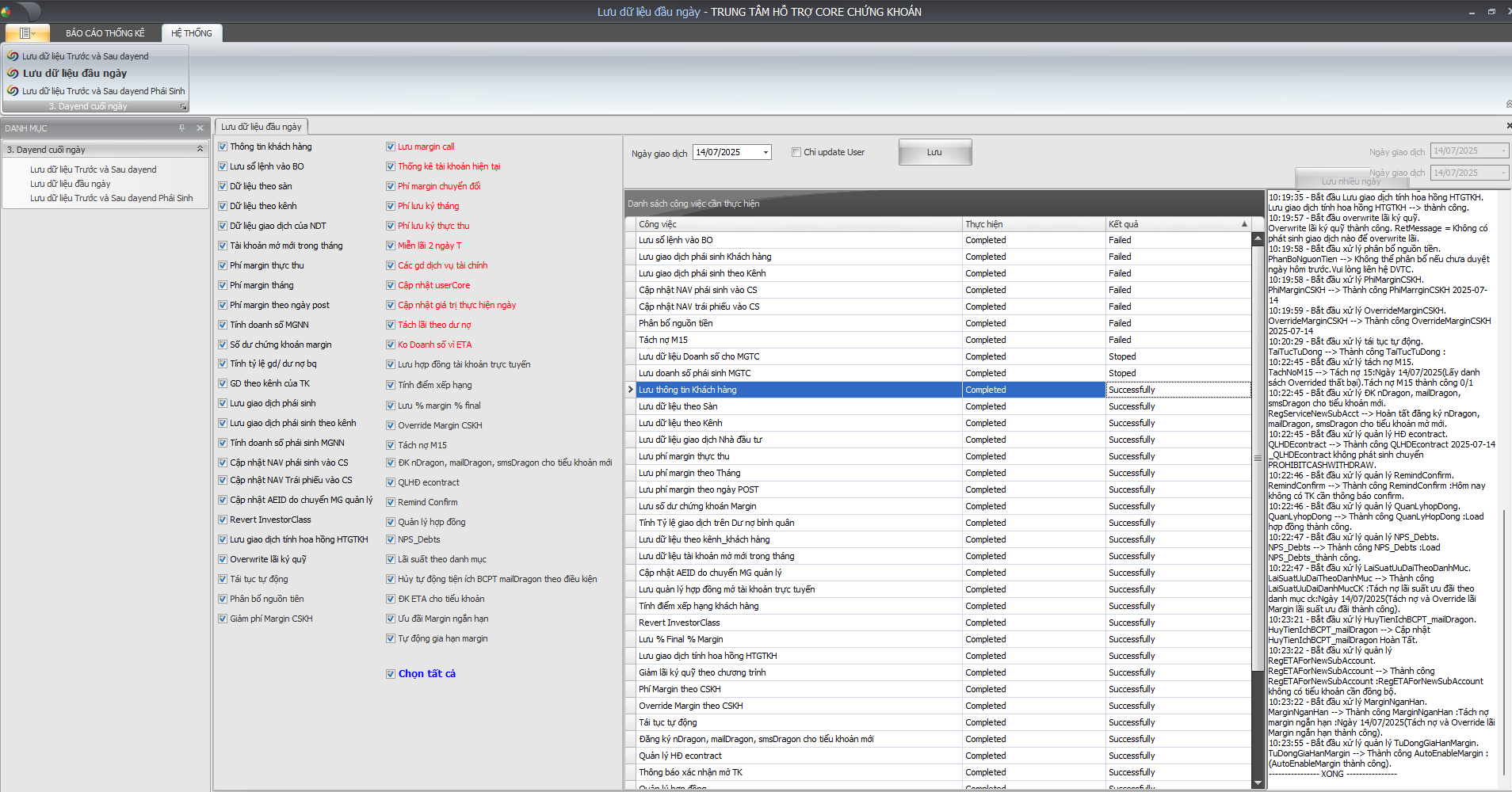Select row 'Lưu phí margin thực thu'

click(939, 456)
